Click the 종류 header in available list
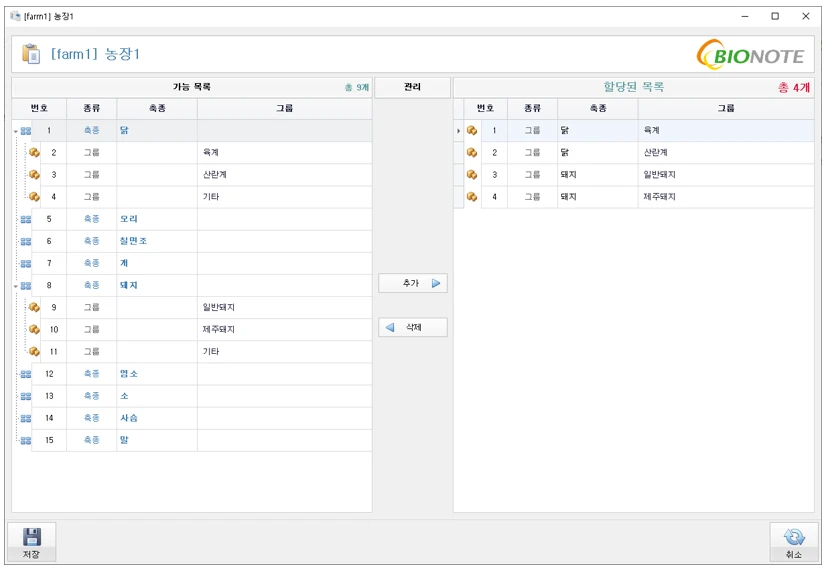Image resolution: width=829 pixels, height=571 pixels. (x=91, y=108)
